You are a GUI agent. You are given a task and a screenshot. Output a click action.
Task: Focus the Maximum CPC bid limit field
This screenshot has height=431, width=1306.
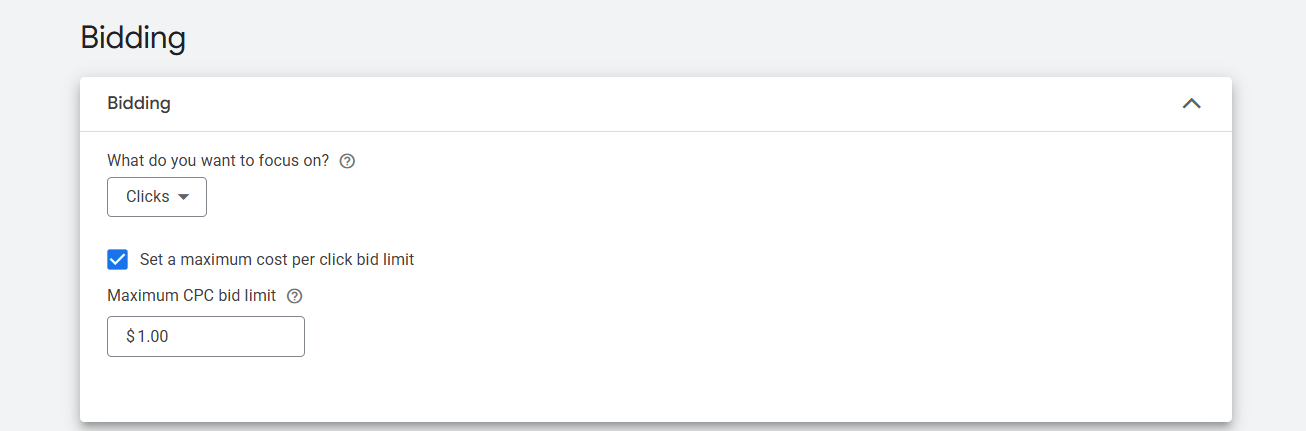(206, 337)
